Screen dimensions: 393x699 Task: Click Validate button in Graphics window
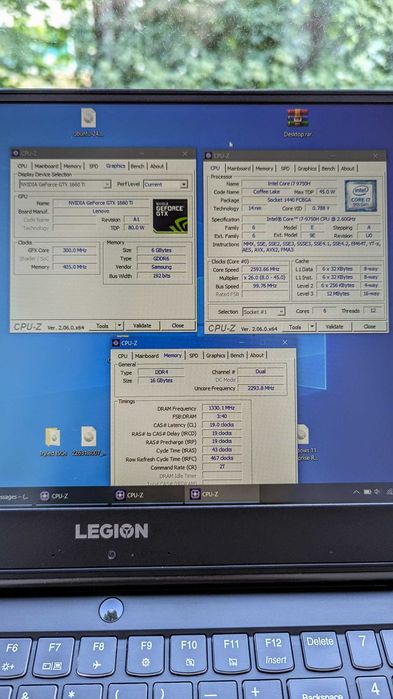click(x=142, y=326)
